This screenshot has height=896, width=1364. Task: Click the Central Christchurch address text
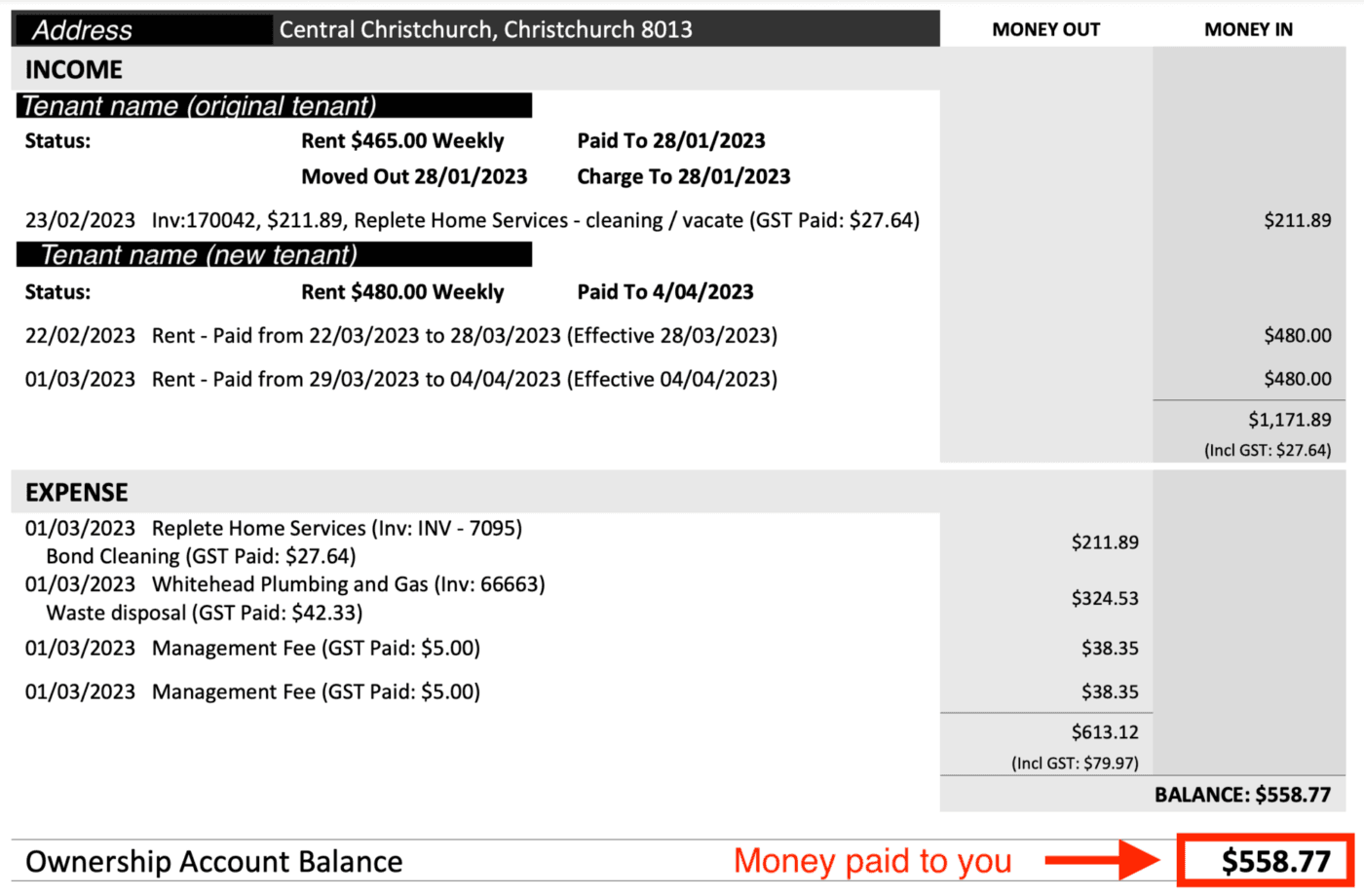tap(485, 30)
